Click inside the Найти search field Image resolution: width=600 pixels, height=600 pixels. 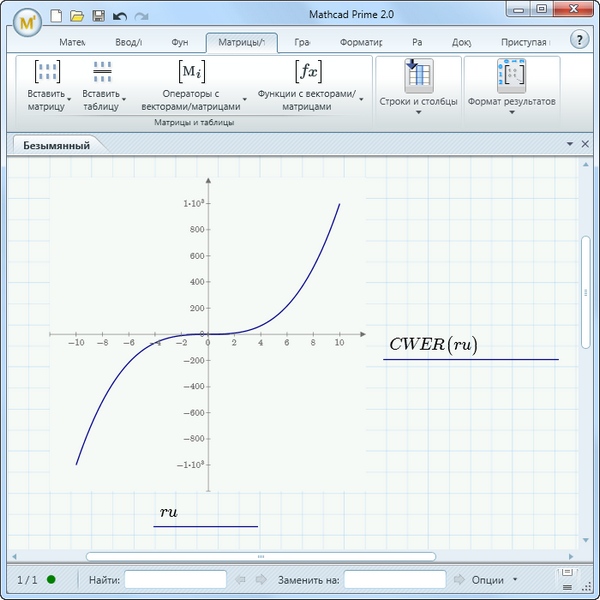tap(175, 579)
